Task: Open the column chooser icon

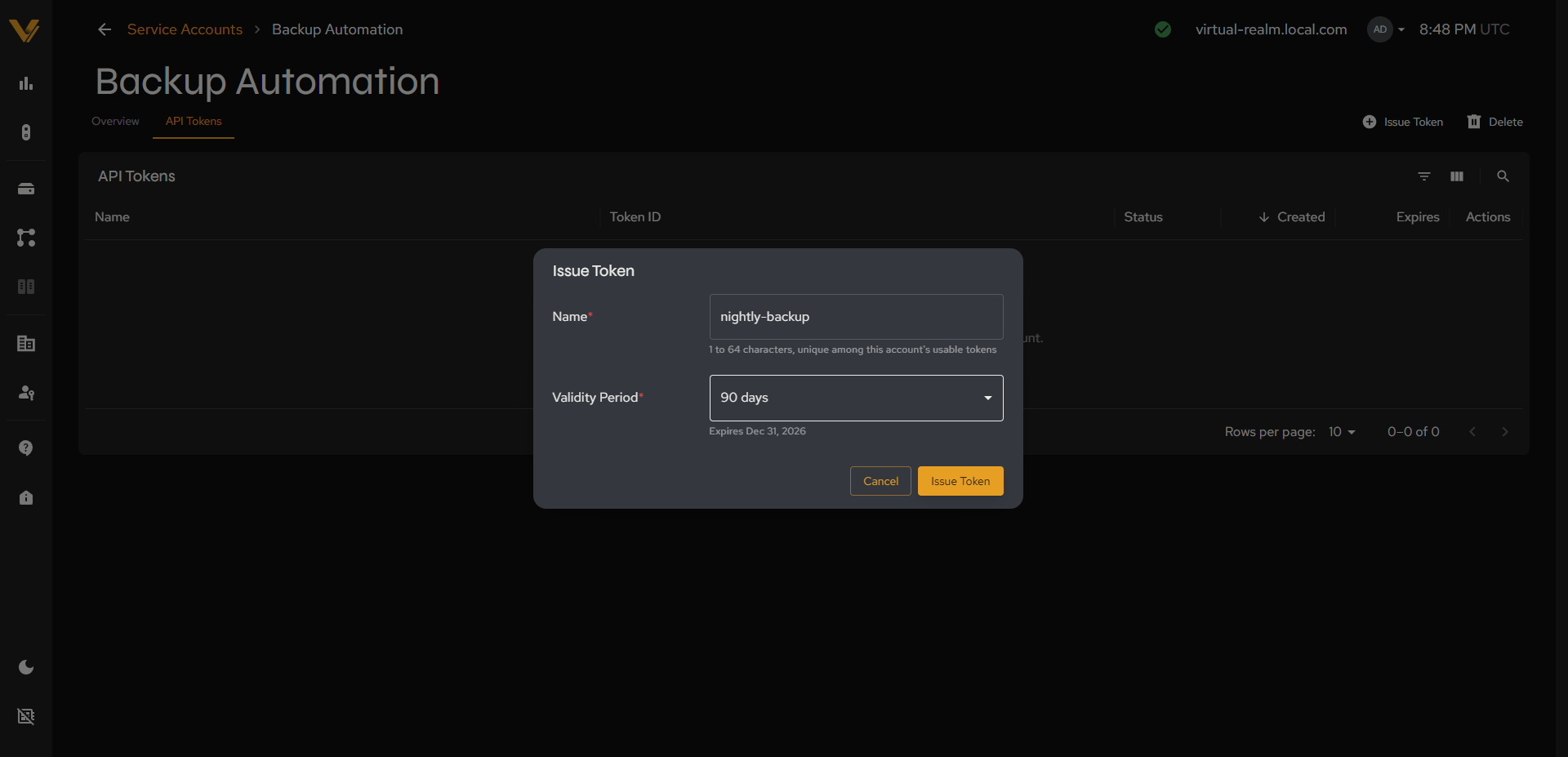Action: pos(1457,176)
